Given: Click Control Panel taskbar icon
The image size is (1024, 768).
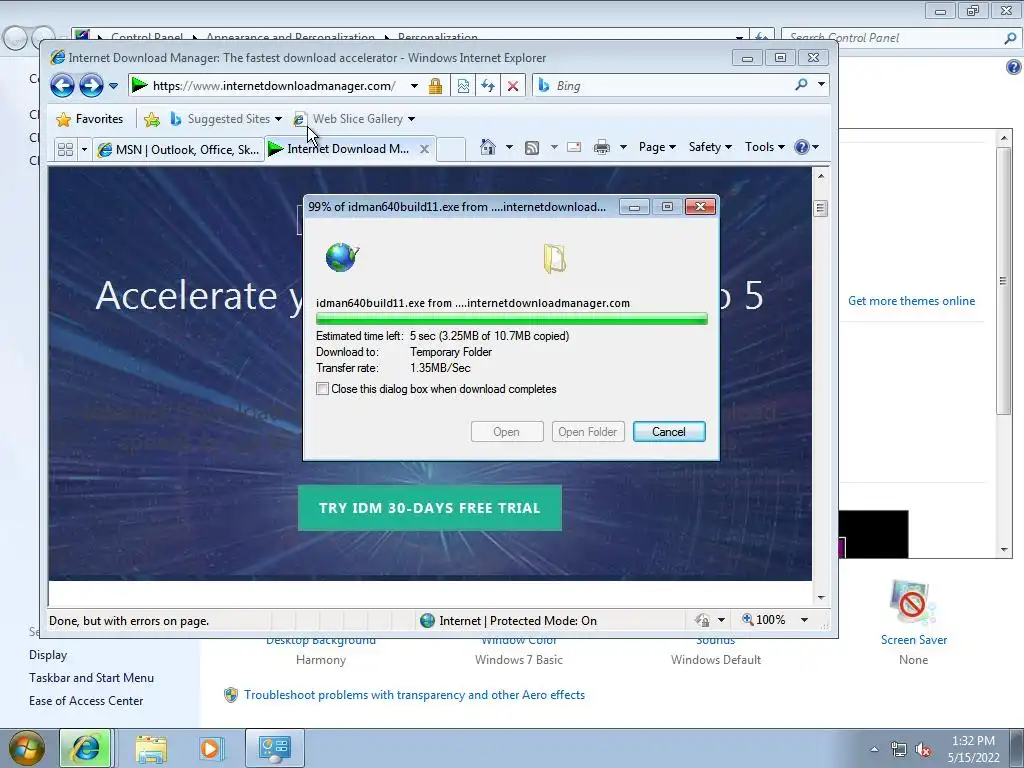Looking at the screenshot, I should point(274,748).
